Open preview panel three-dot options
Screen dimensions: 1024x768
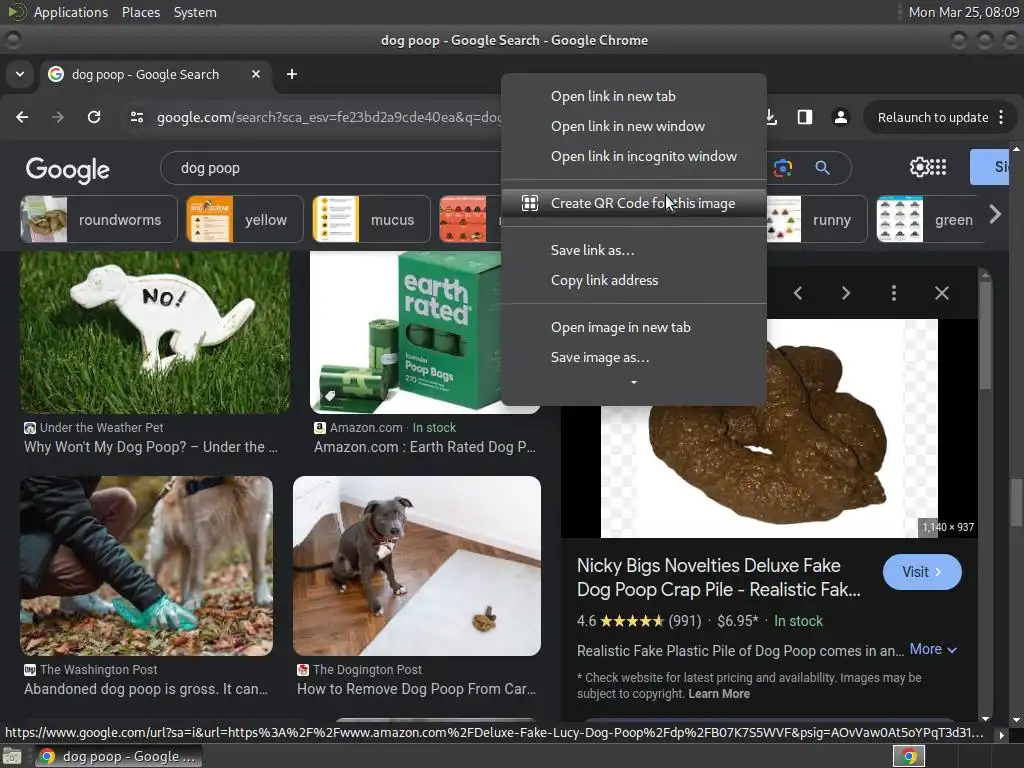point(893,293)
